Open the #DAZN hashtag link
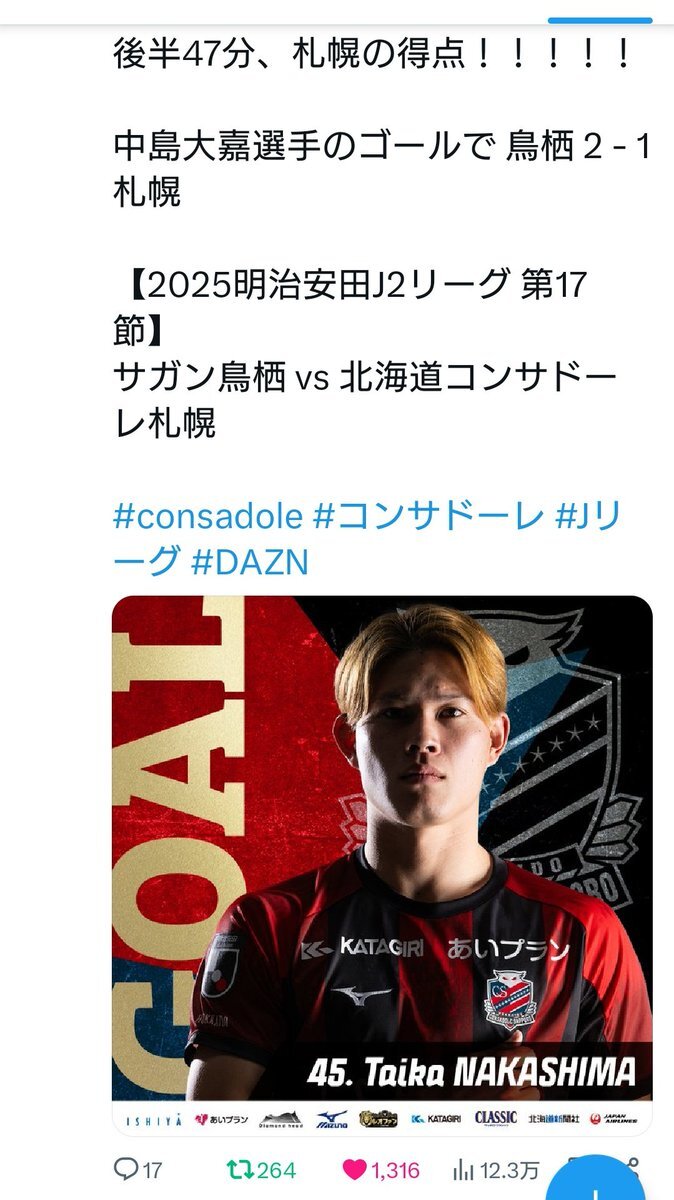Screen dimensions: 674x1200 [x=248, y=563]
